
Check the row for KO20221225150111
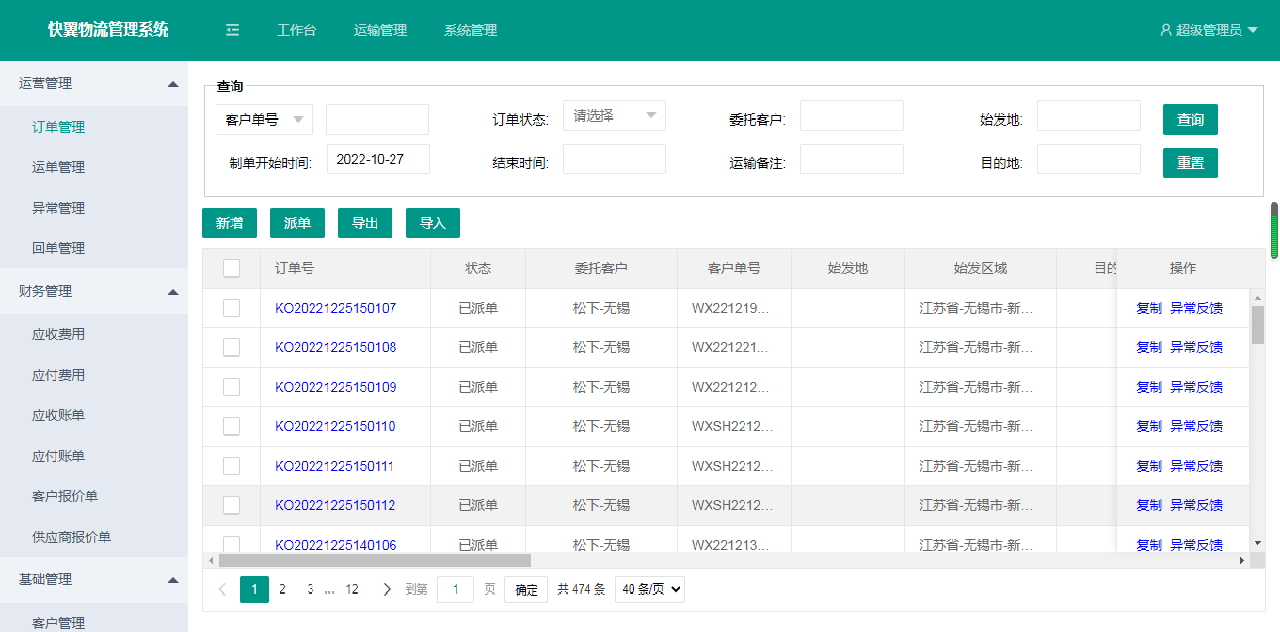(x=231, y=466)
